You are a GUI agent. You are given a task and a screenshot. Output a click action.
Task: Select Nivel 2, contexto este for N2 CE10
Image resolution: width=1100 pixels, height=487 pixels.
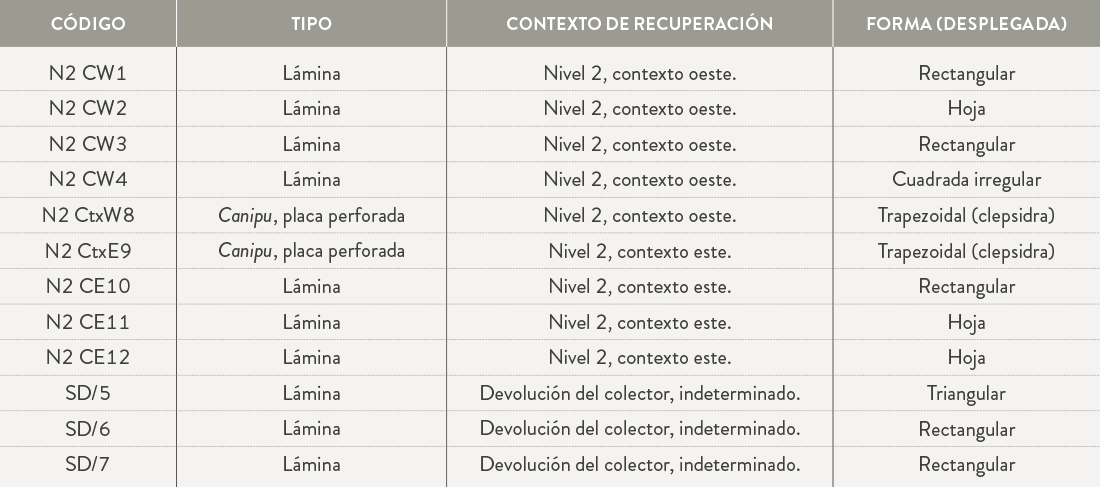tap(639, 286)
